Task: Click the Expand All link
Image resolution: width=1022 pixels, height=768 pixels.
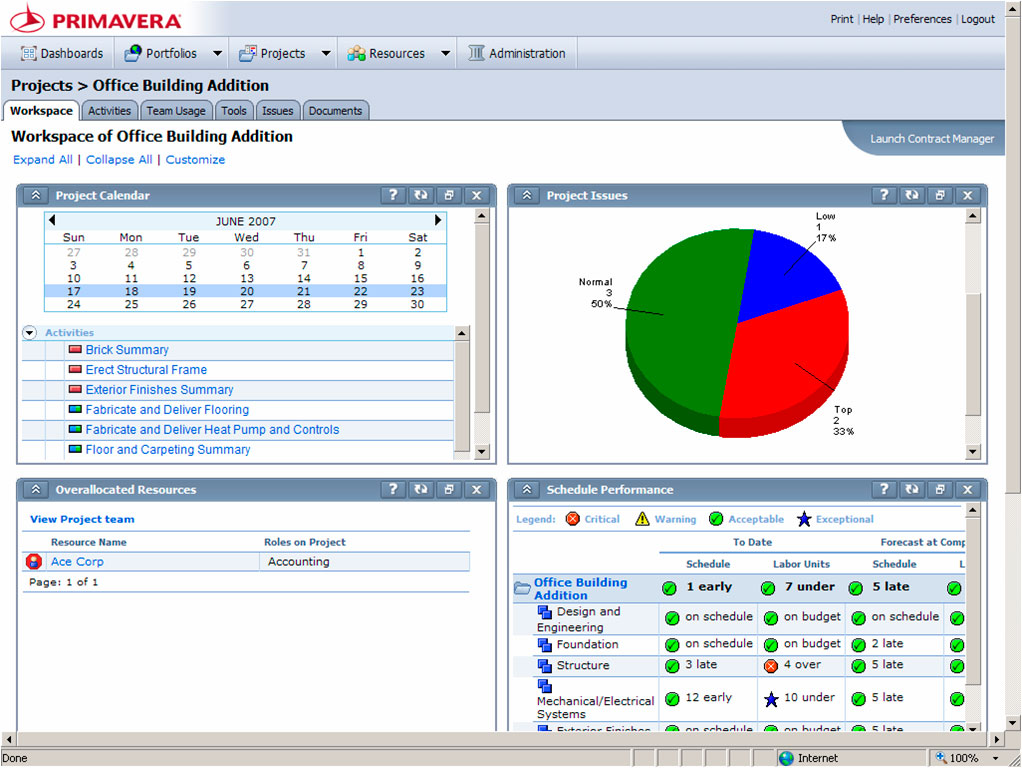Action: coord(43,160)
